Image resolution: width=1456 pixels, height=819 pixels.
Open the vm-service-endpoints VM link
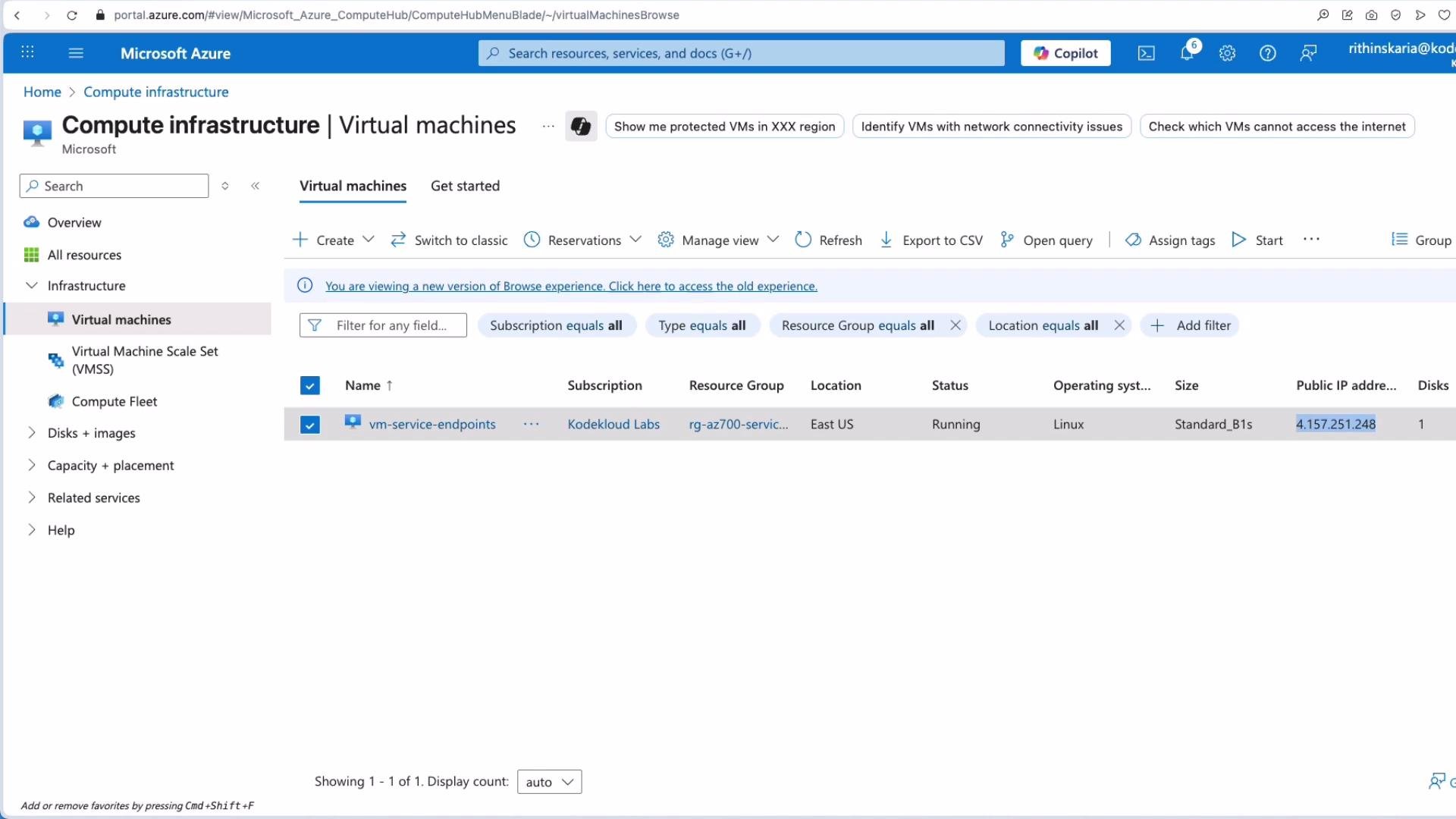[432, 425]
